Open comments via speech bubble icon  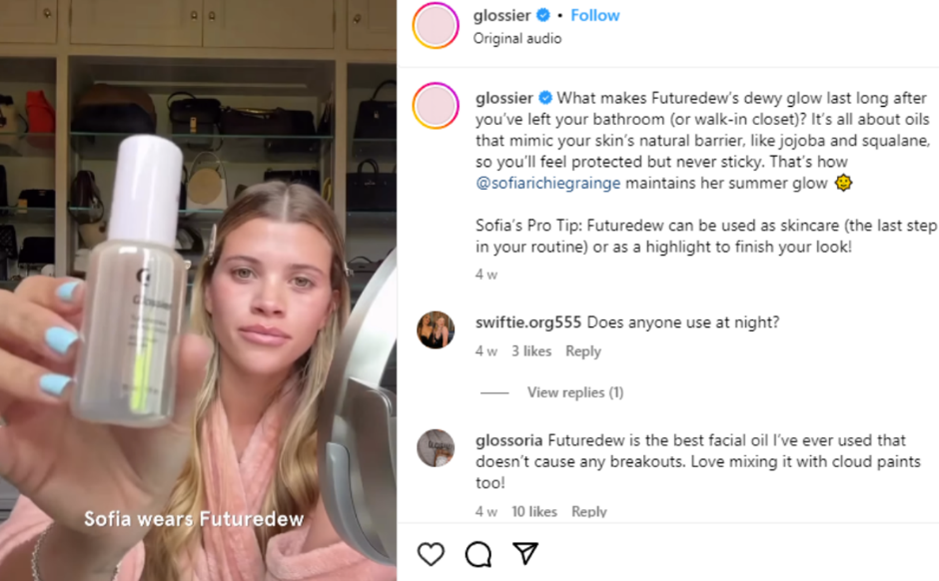tap(478, 554)
